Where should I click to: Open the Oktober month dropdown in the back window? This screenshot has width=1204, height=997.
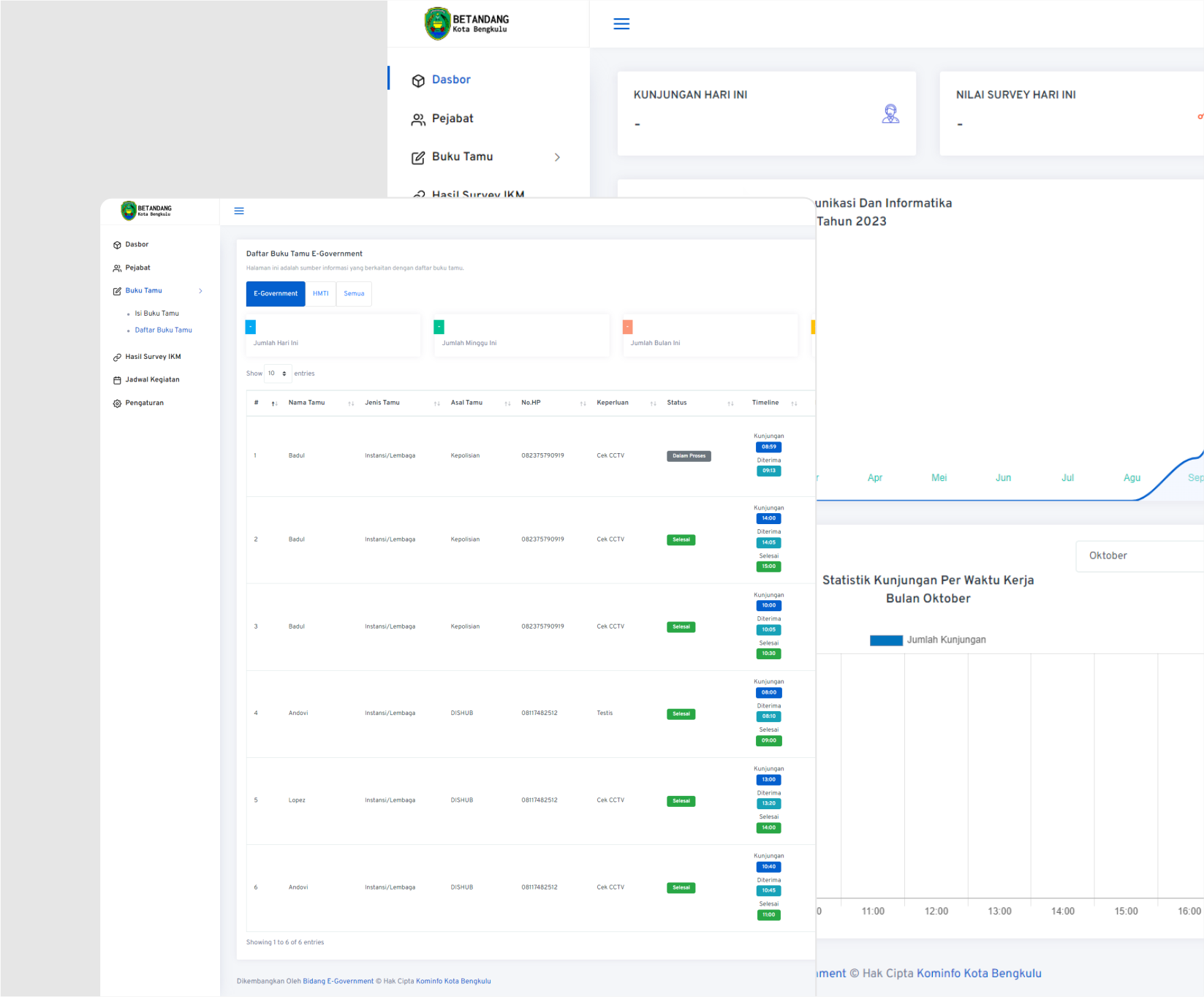1140,556
